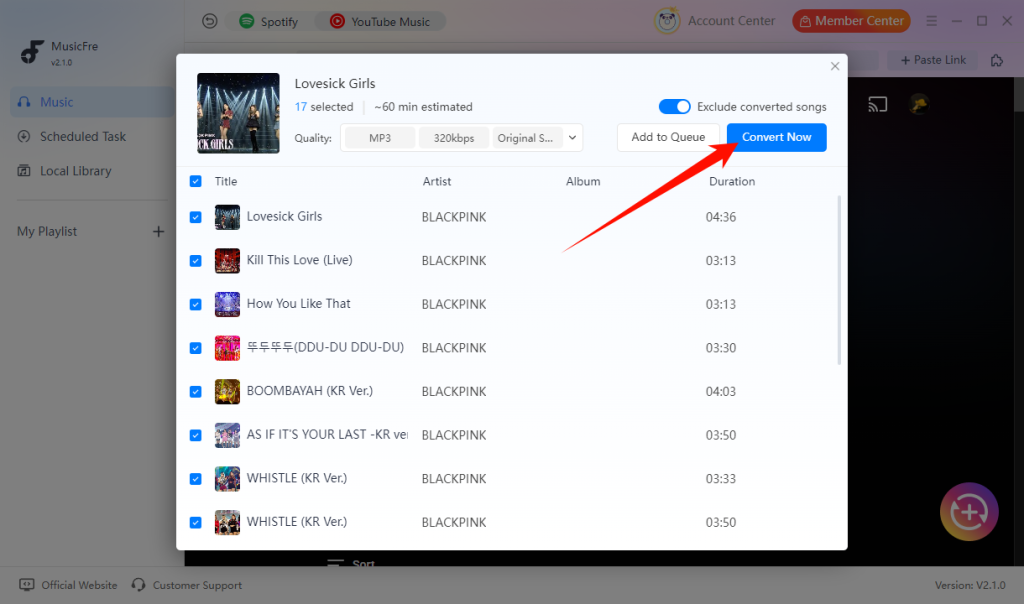
Task: Click the Version: V2.1.0 status text
Action: coord(970,585)
